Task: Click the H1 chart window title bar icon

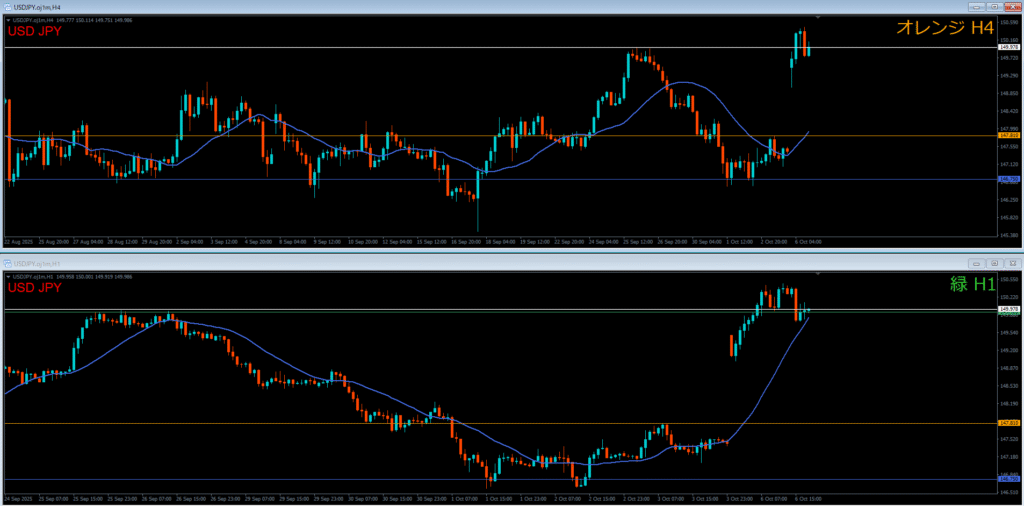Action: tap(7, 263)
